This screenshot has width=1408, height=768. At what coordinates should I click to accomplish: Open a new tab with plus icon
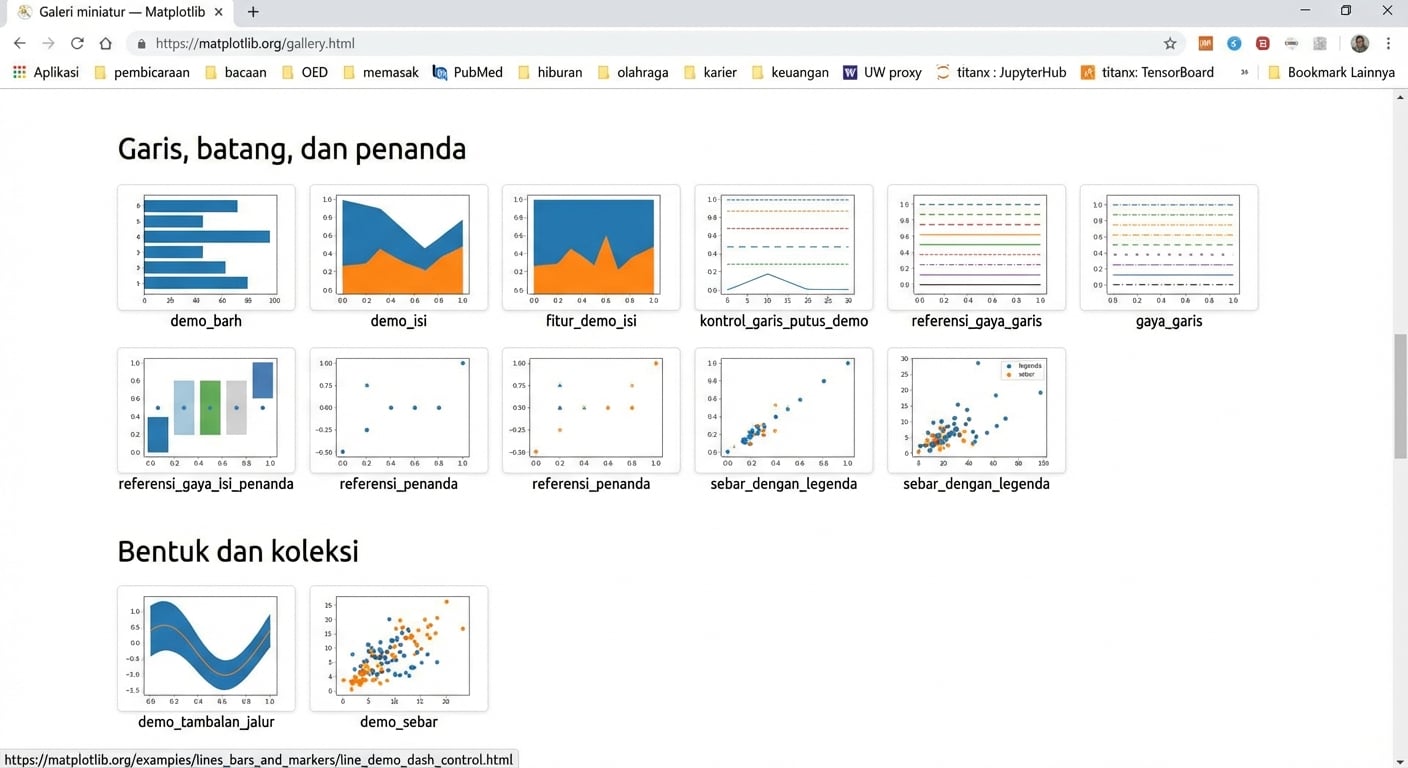[x=253, y=12]
